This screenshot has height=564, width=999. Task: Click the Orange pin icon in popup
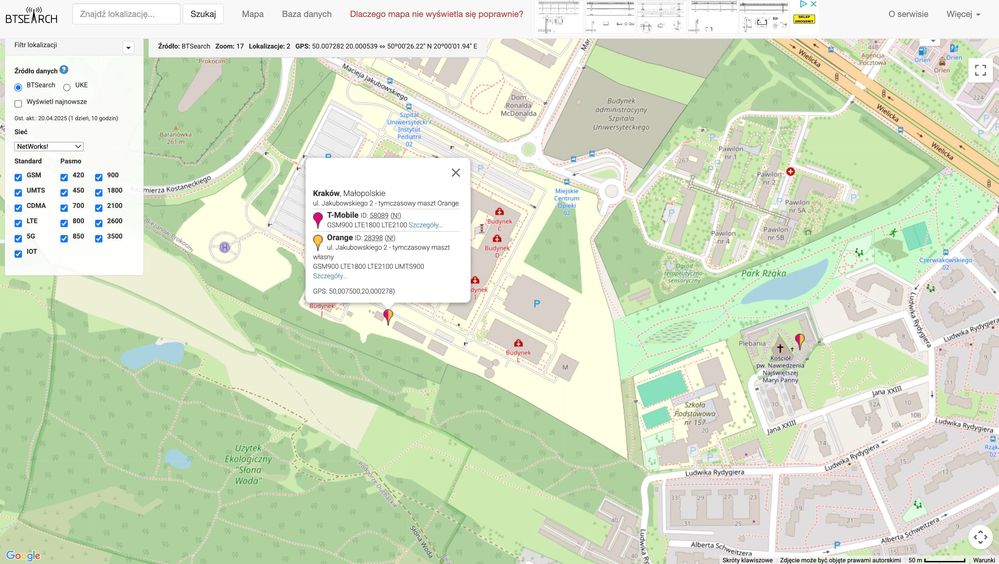tap(318, 242)
